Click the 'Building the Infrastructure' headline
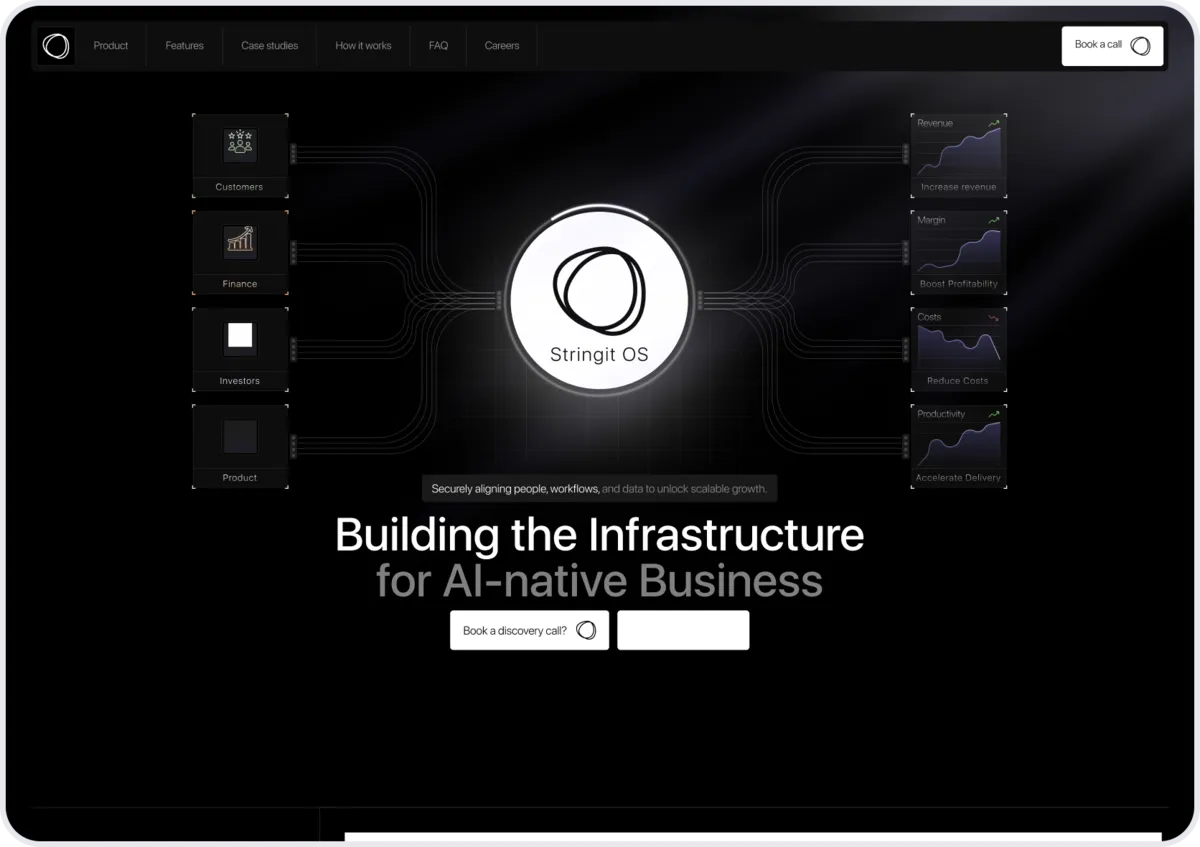 tap(599, 534)
